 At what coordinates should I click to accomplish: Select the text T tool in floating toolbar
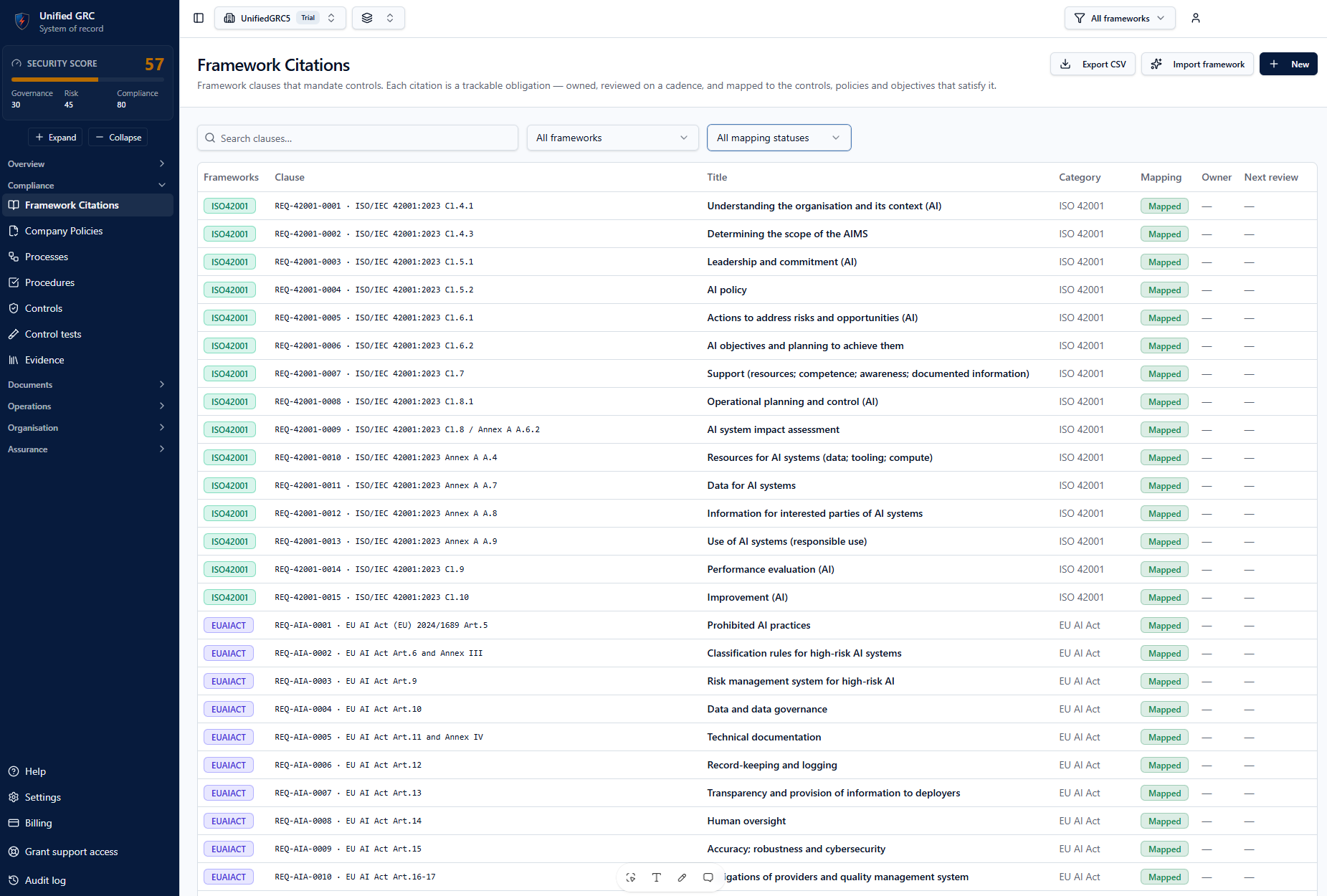[657, 877]
